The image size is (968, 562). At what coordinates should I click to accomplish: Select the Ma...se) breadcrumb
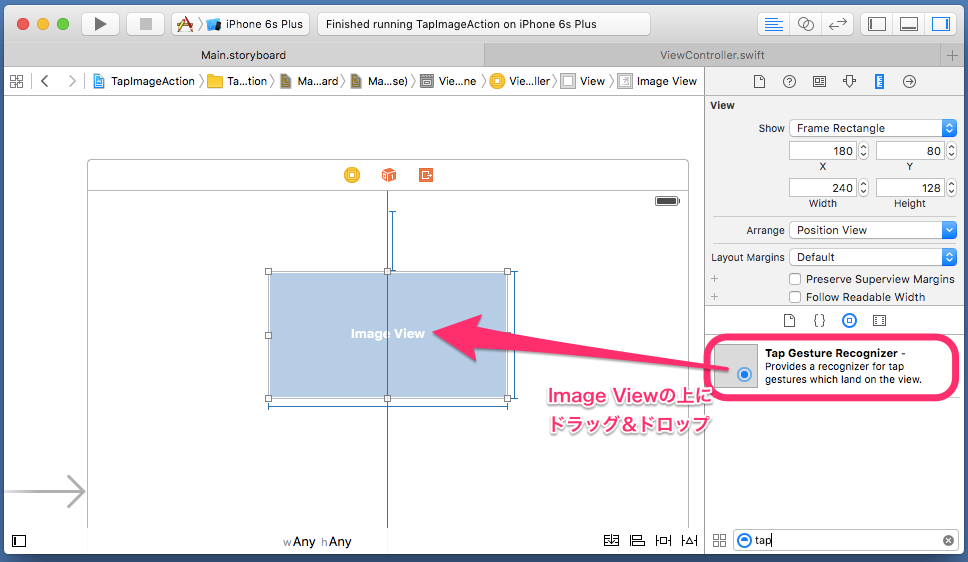[380, 81]
